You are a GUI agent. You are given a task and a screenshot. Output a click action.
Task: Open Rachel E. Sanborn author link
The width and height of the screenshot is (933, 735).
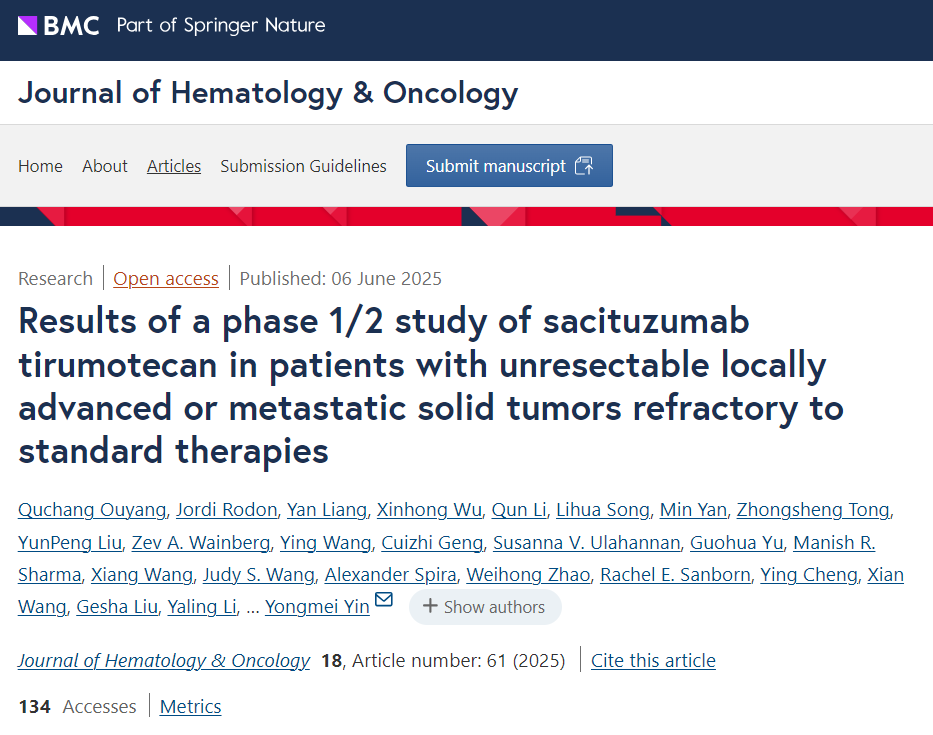pyautogui.click(x=675, y=575)
